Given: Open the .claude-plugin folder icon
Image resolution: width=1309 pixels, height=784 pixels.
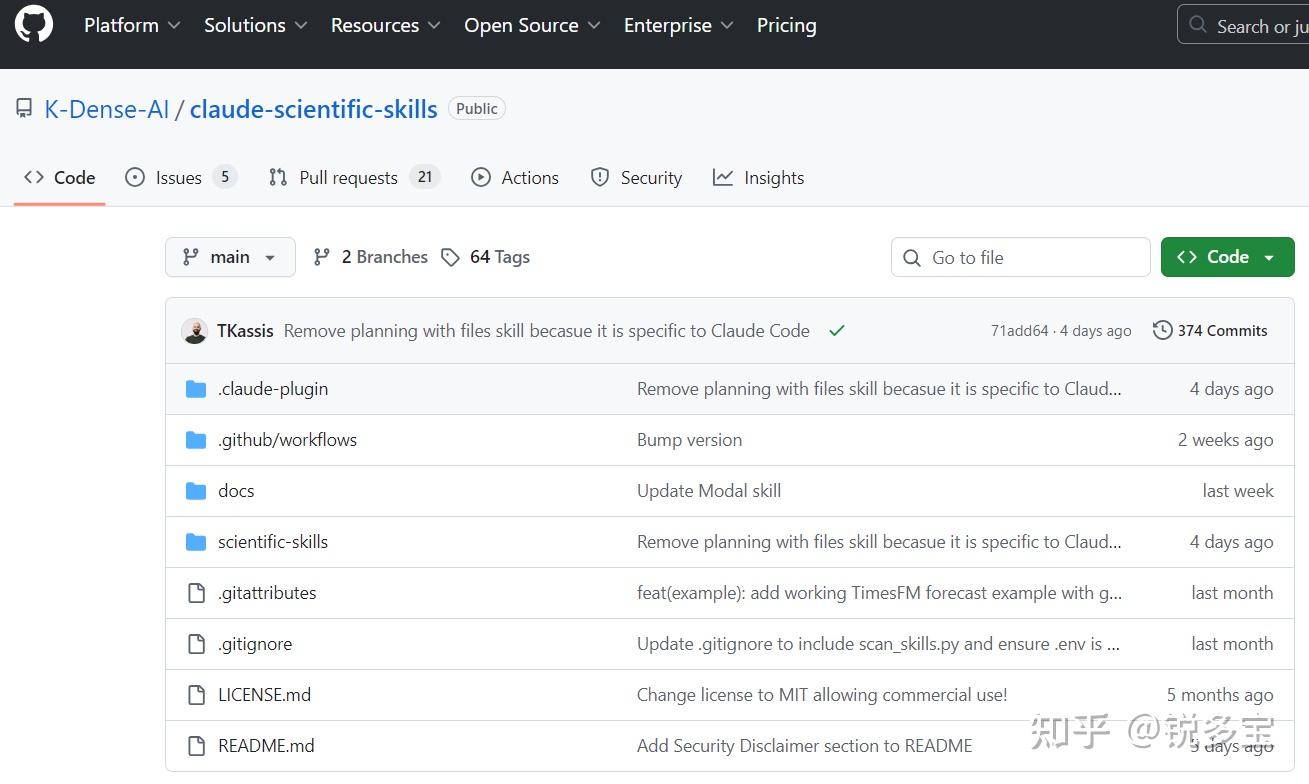Looking at the screenshot, I should pyautogui.click(x=196, y=389).
